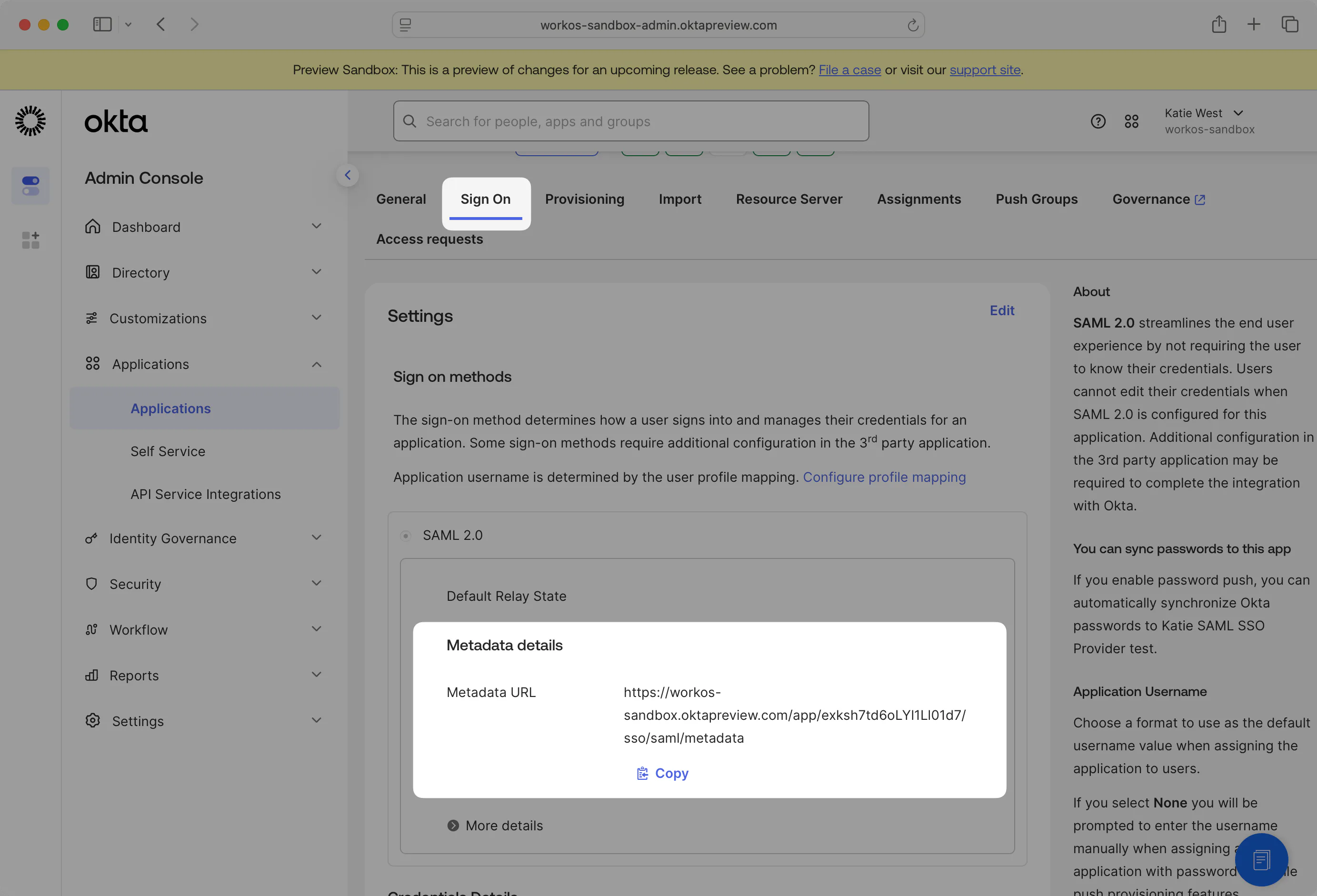Show Safari's tab overview icon
This screenshot has height=896, width=1317.
(x=1290, y=24)
